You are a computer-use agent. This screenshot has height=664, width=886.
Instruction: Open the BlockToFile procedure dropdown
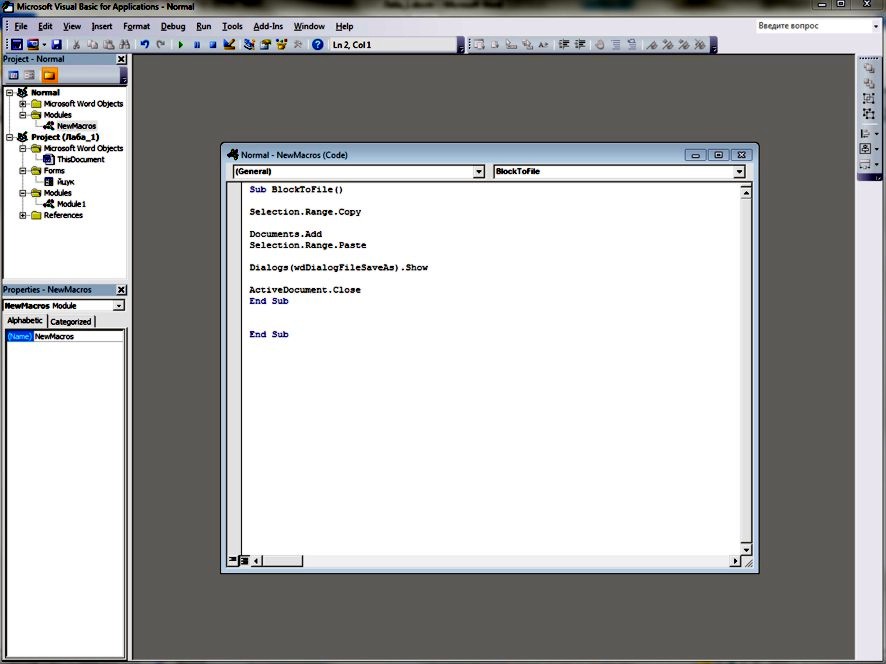[x=739, y=171]
